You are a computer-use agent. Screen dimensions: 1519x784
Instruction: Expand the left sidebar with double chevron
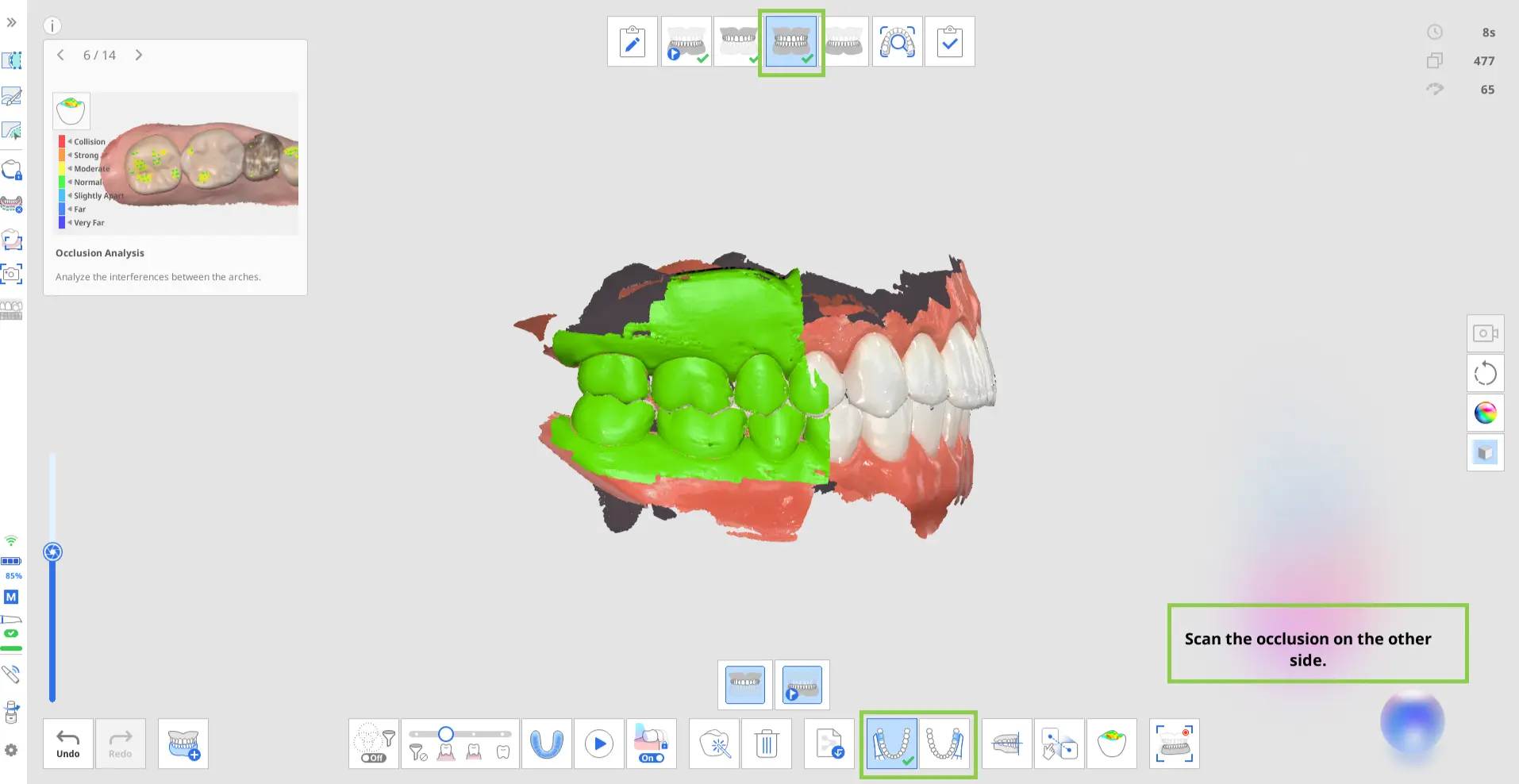tap(12, 22)
